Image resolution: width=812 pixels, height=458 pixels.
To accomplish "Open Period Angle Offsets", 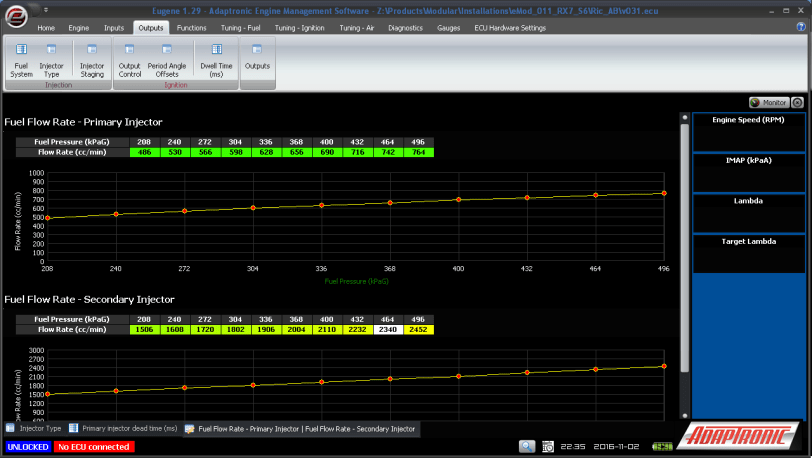I will 167,59.
